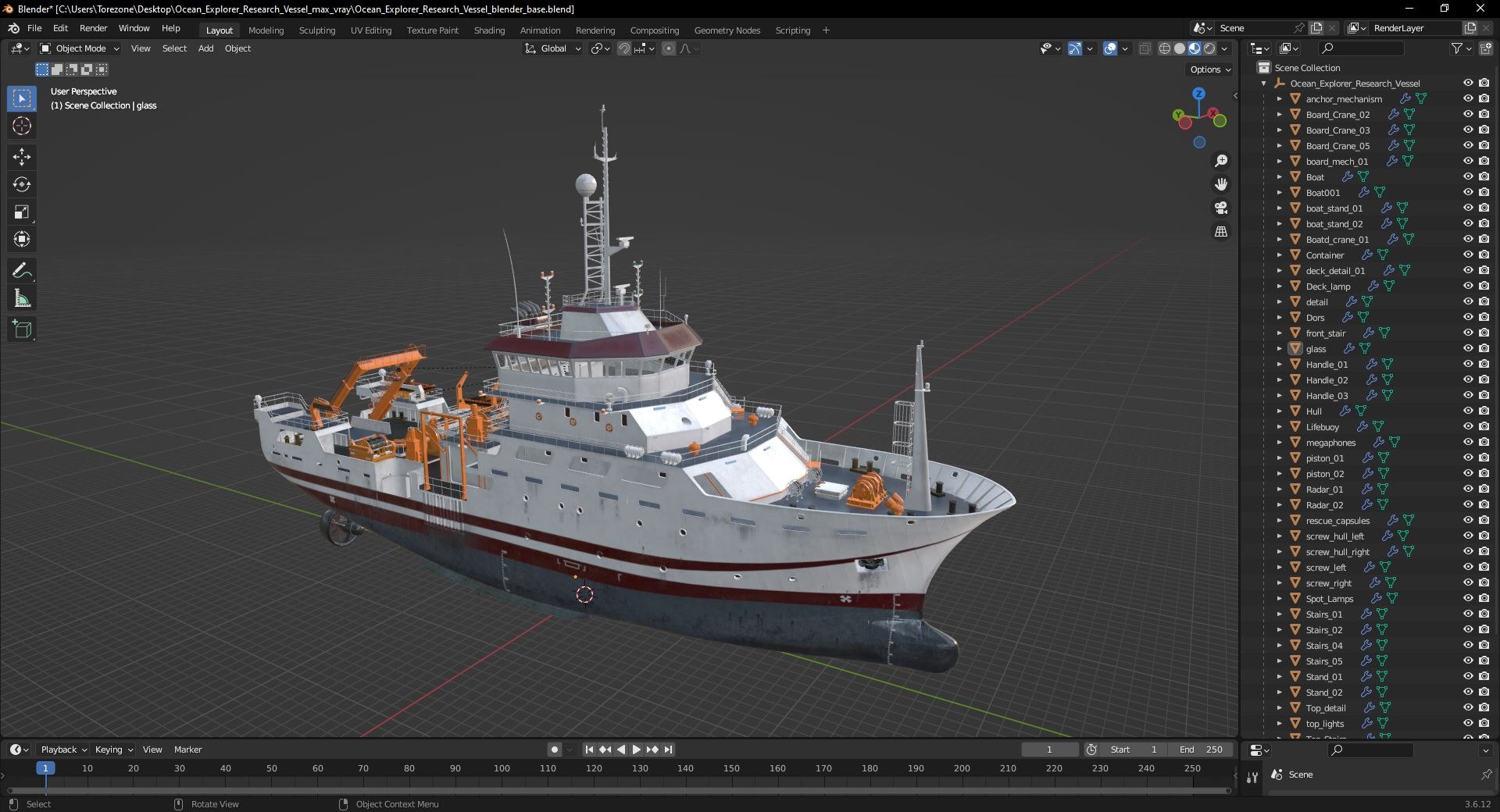Click the End frame field

1202,750
